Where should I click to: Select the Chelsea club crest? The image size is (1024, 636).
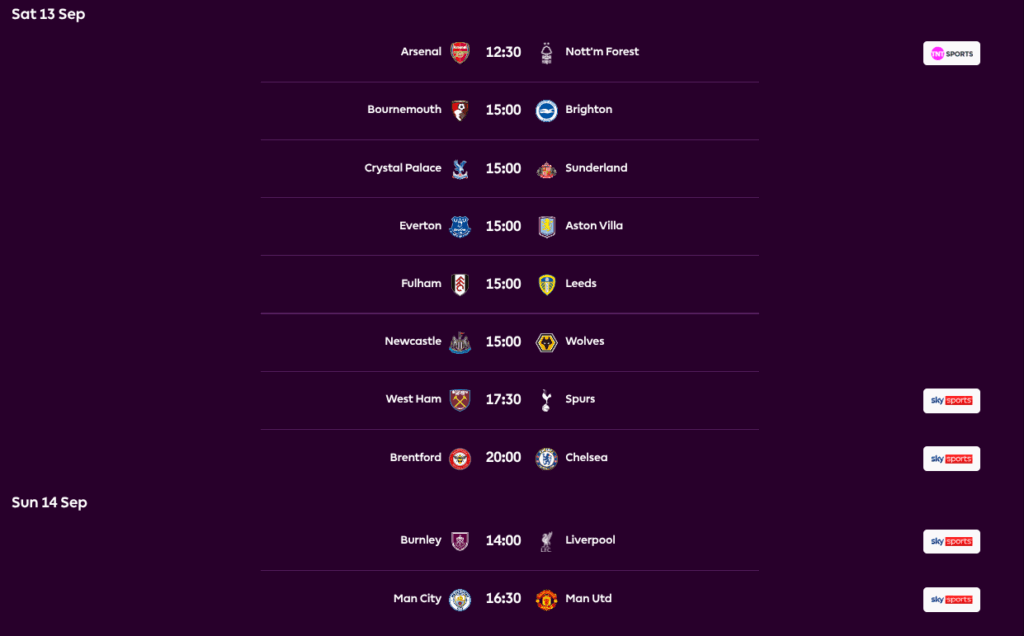pos(546,458)
